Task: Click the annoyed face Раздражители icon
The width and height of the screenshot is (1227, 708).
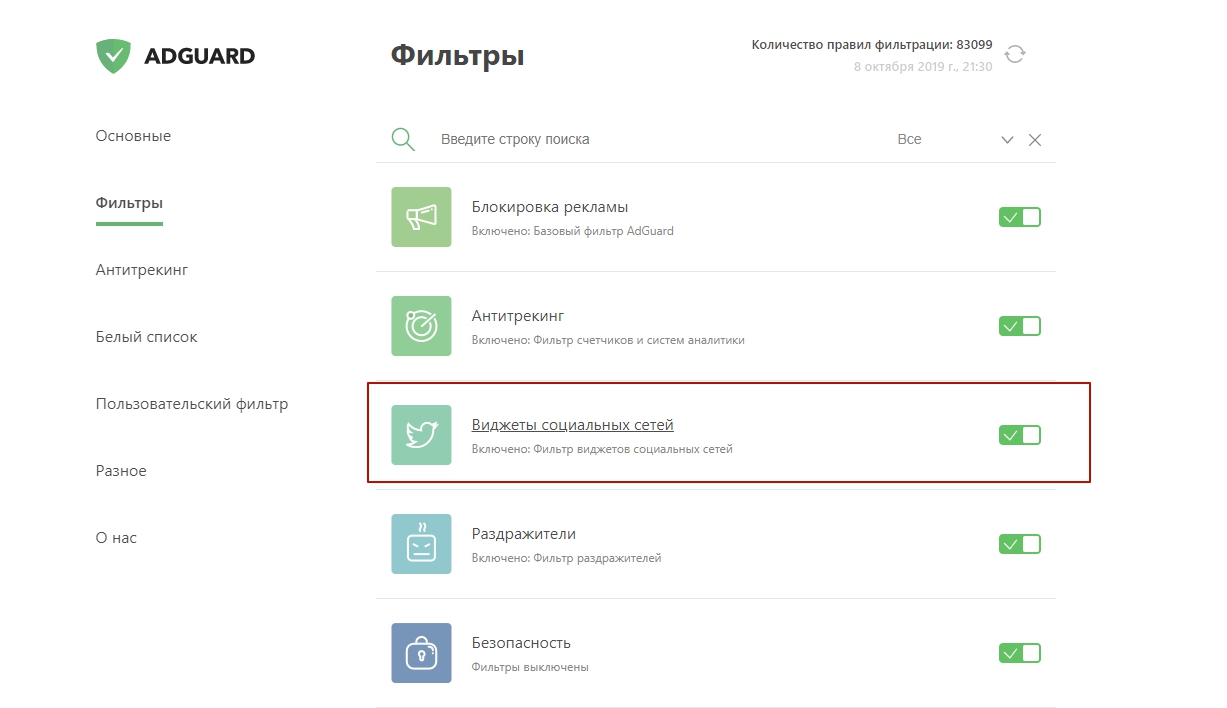Action: coord(421,544)
